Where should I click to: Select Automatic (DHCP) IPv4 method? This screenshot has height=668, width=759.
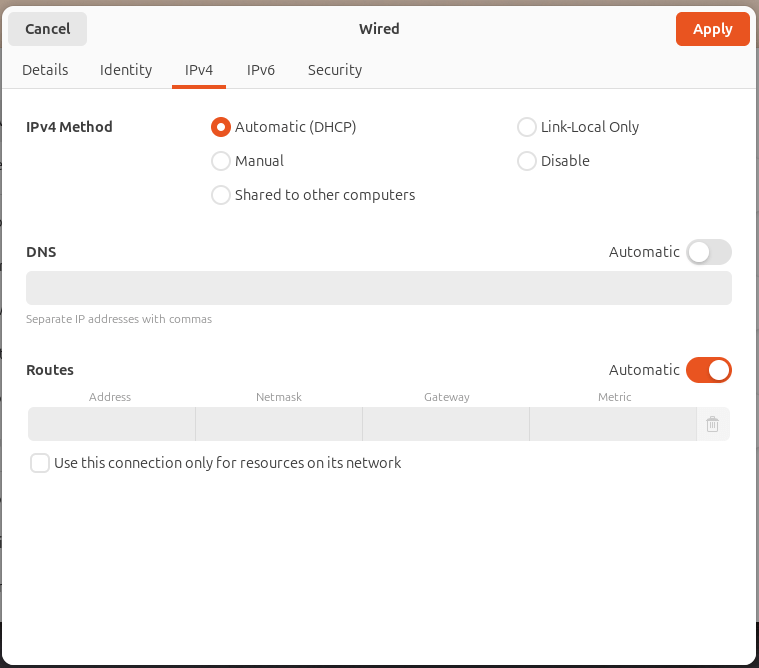pos(221,127)
